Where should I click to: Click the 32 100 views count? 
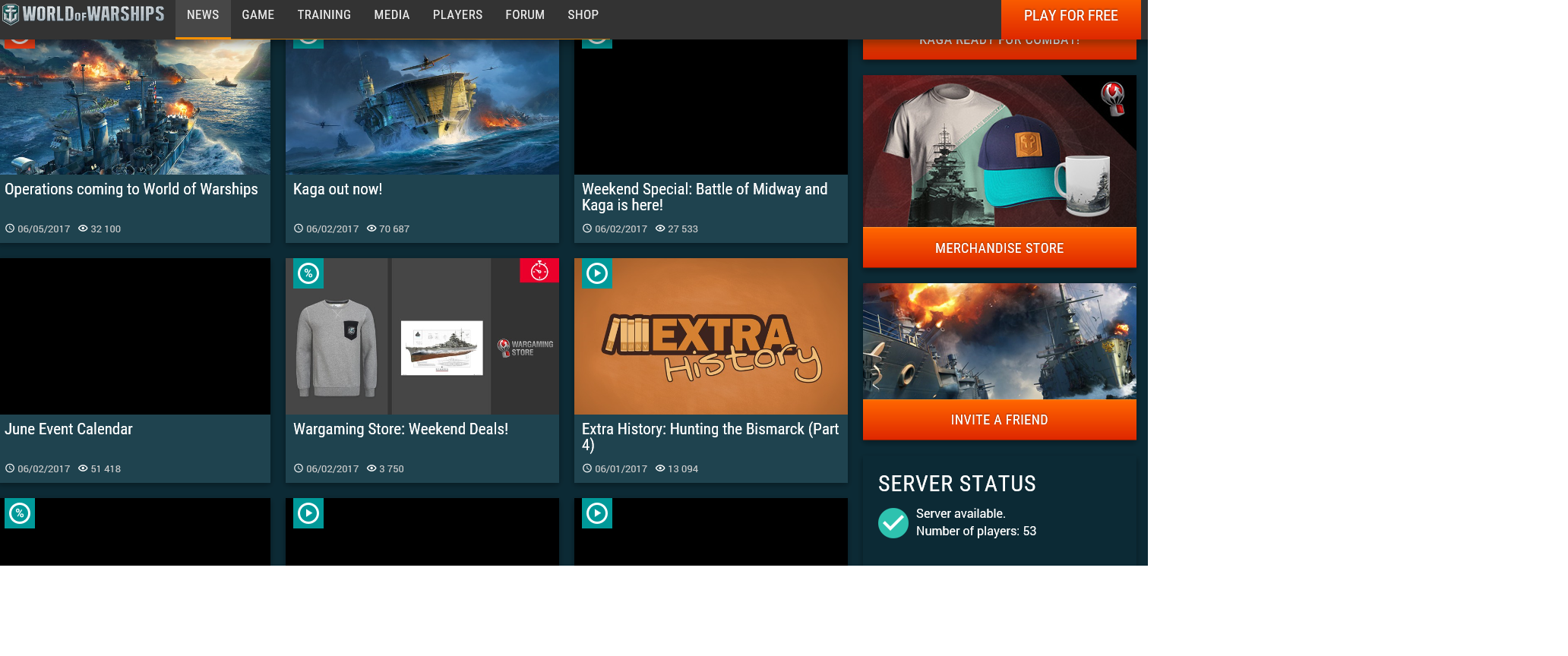pyautogui.click(x=106, y=229)
